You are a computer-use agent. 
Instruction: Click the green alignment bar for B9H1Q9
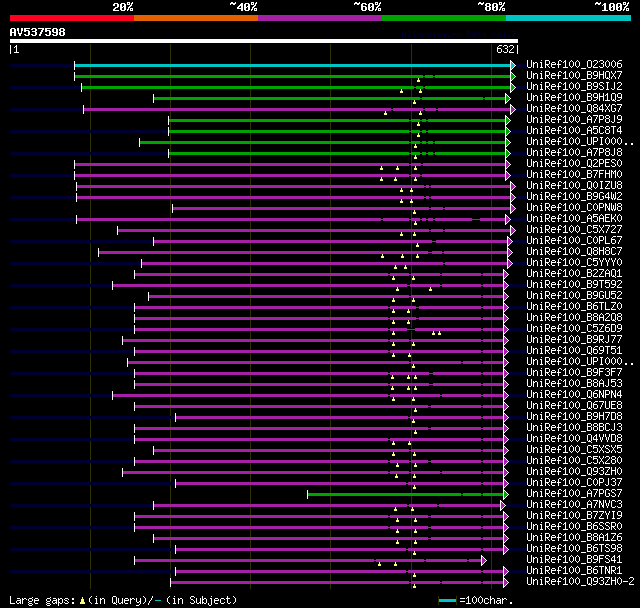click(330, 98)
